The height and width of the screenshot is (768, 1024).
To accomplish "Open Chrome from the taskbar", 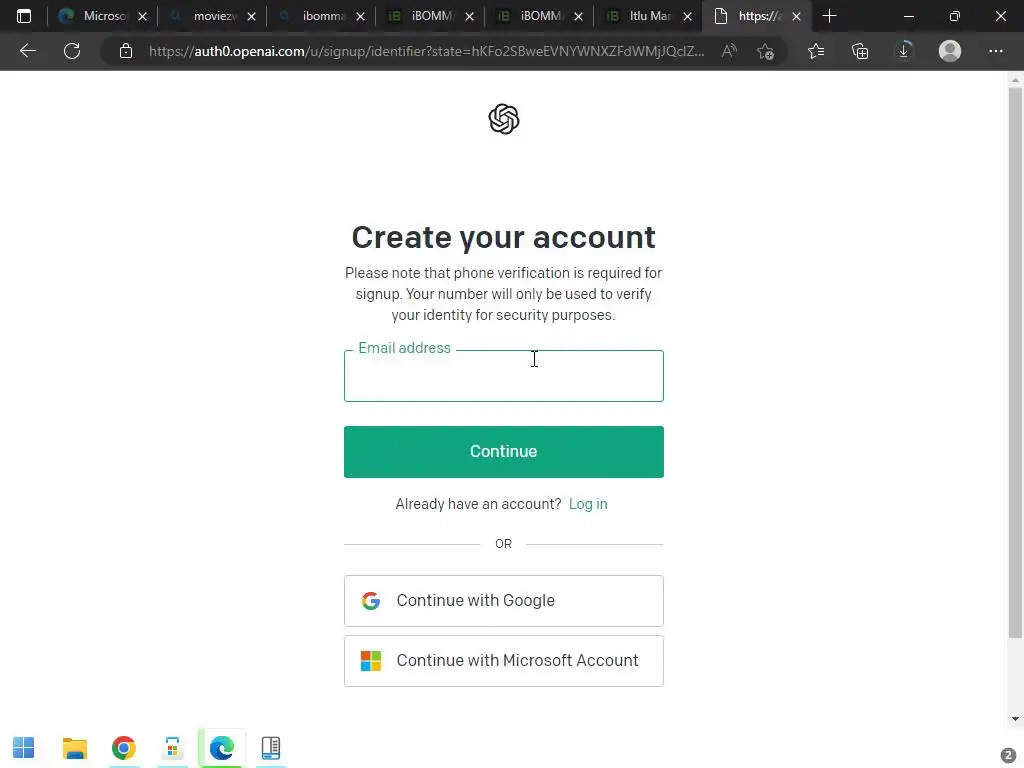I will click(123, 748).
